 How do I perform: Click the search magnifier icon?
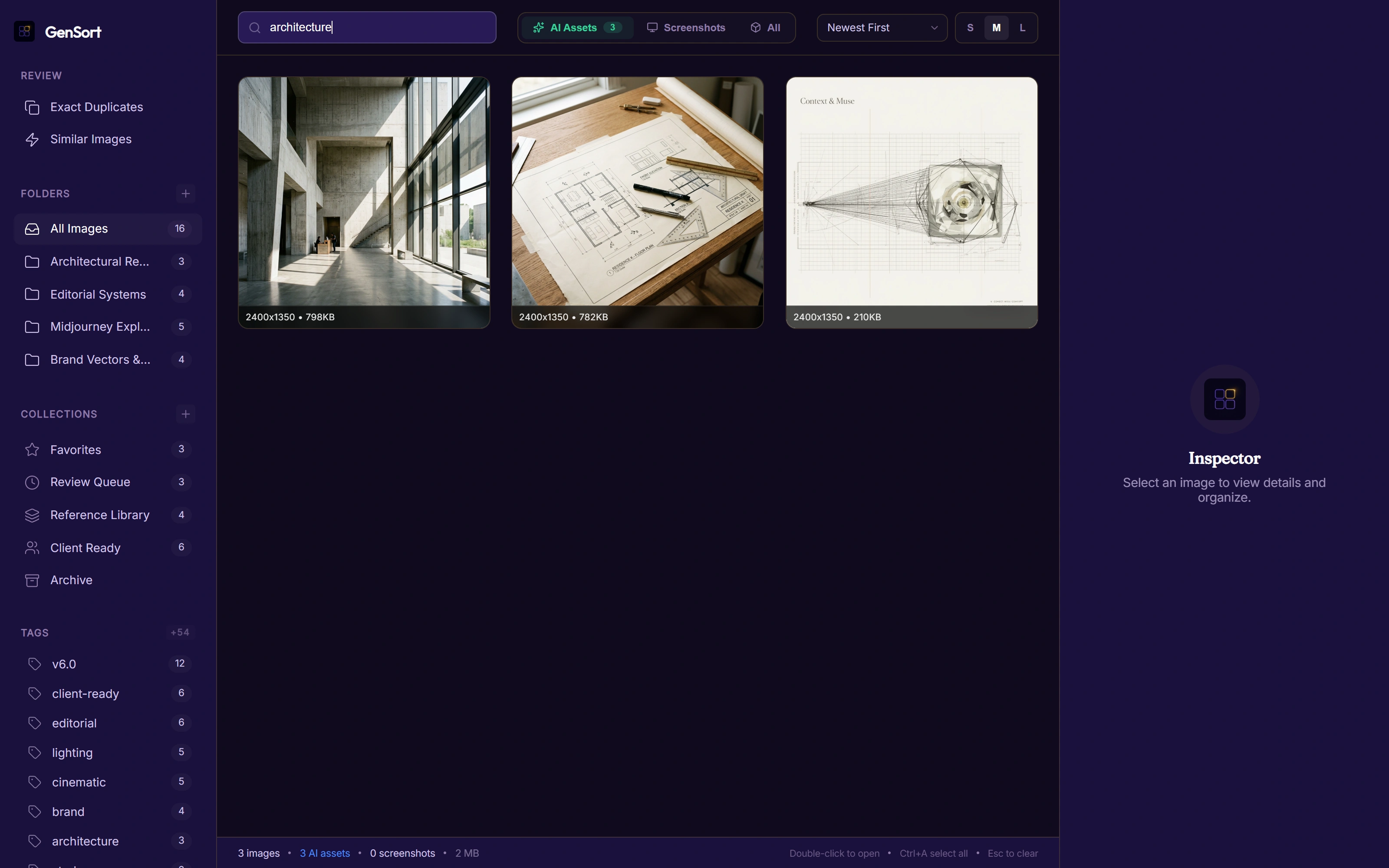pyautogui.click(x=255, y=27)
